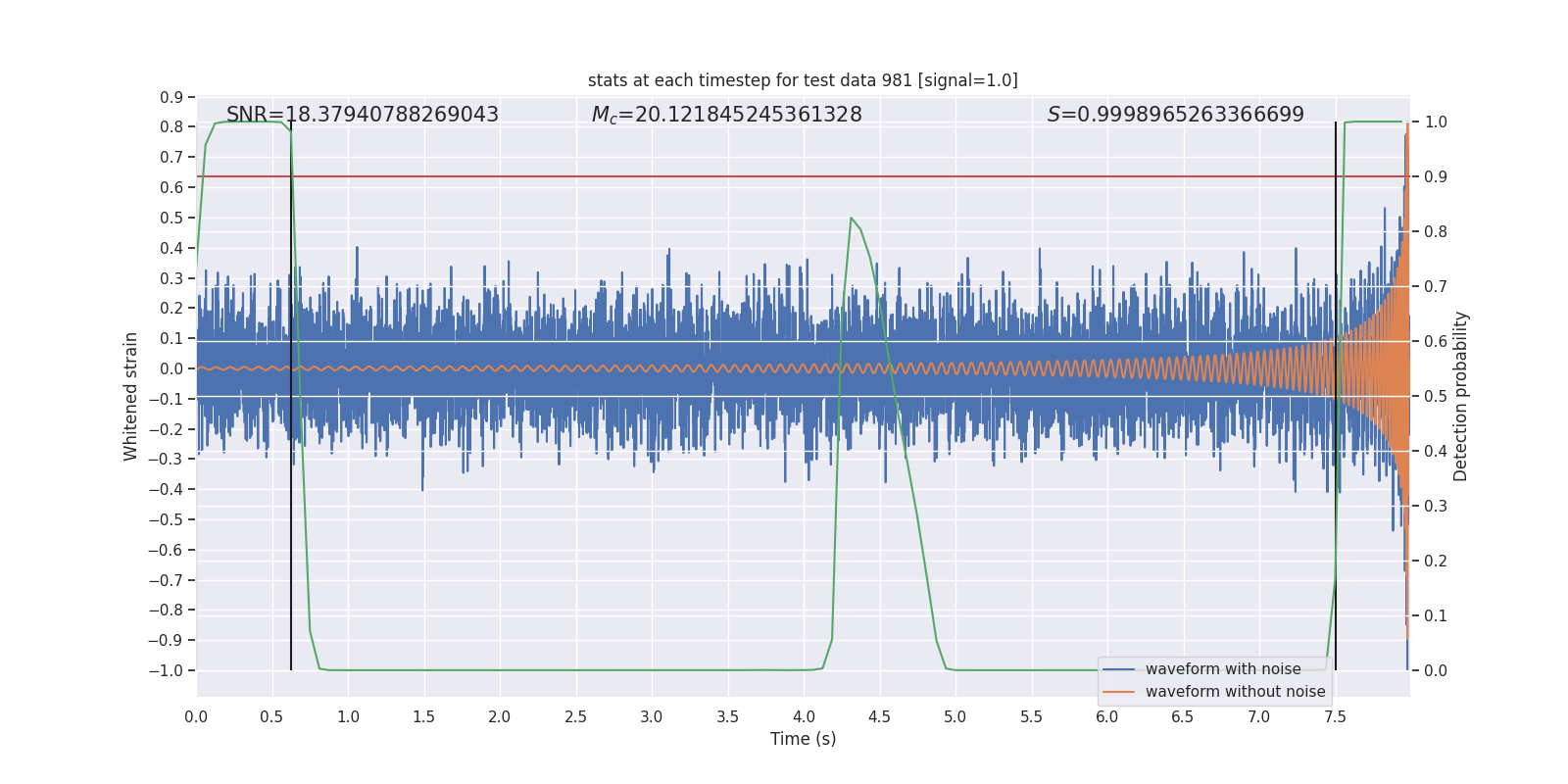Image resolution: width=1568 pixels, height=784 pixels.
Task: Click the 'Whitened strain' y-axis label
Action: pyautogui.click(x=131, y=396)
